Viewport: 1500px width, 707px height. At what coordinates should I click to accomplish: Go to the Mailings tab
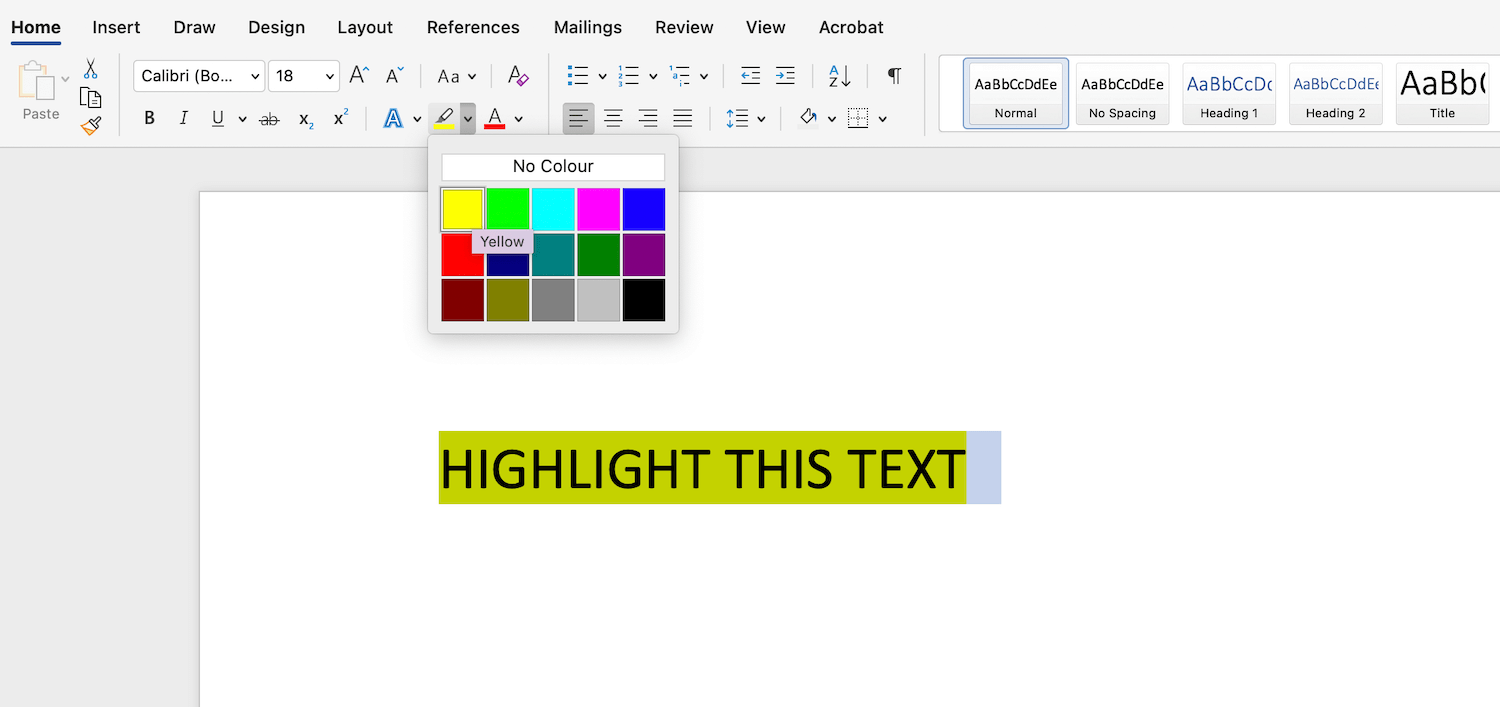[x=588, y=27]
